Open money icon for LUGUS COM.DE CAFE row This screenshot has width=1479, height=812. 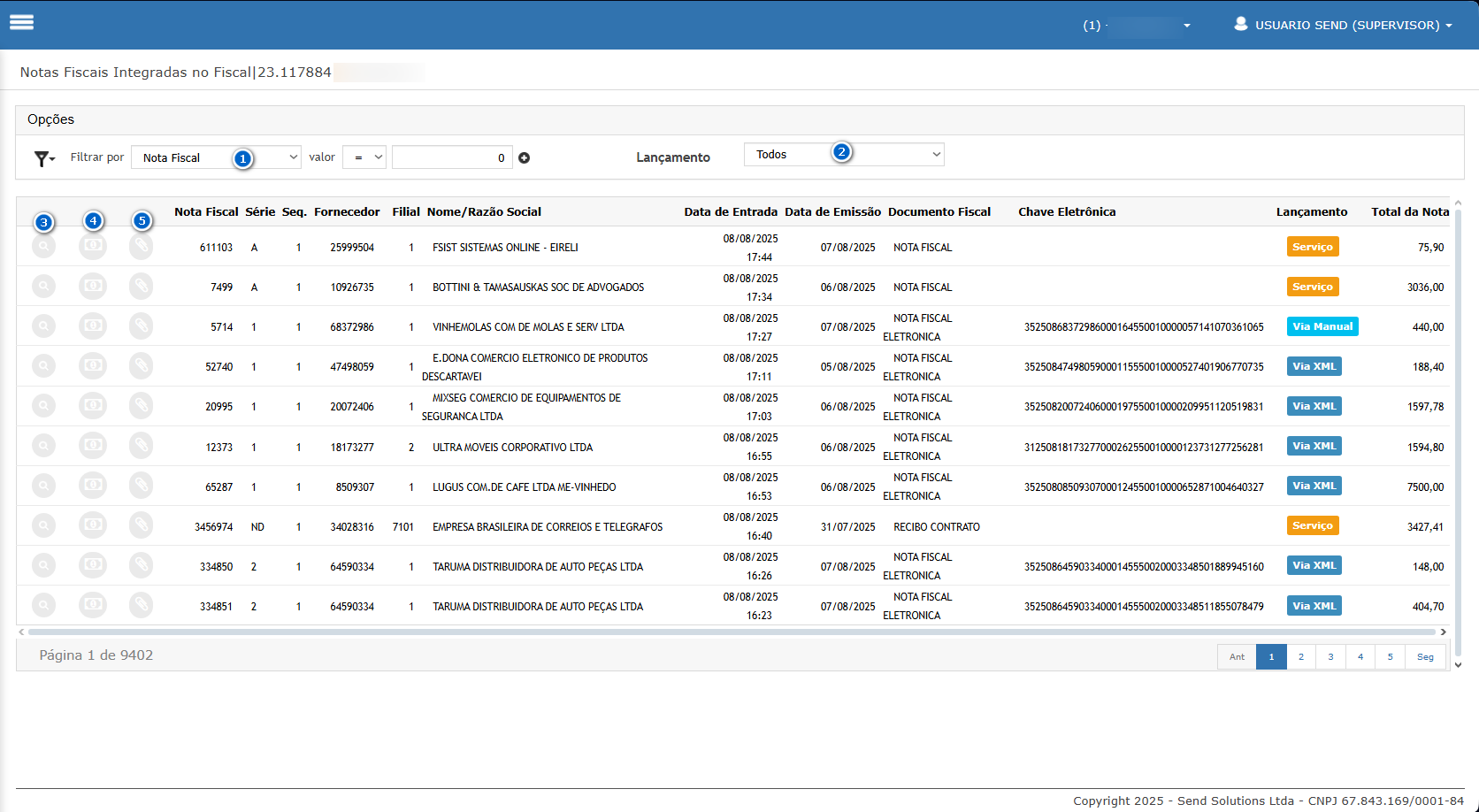click(x=93, y=485)
